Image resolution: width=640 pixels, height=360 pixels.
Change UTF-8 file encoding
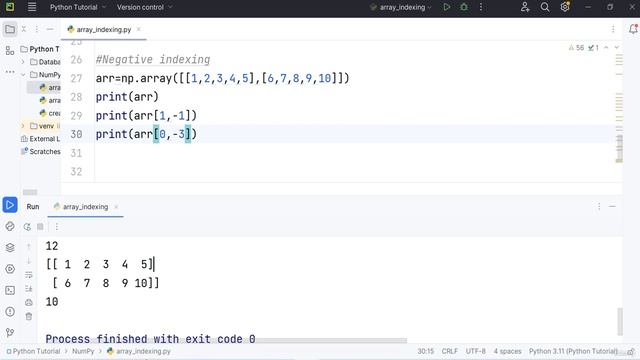pos(476,351)
